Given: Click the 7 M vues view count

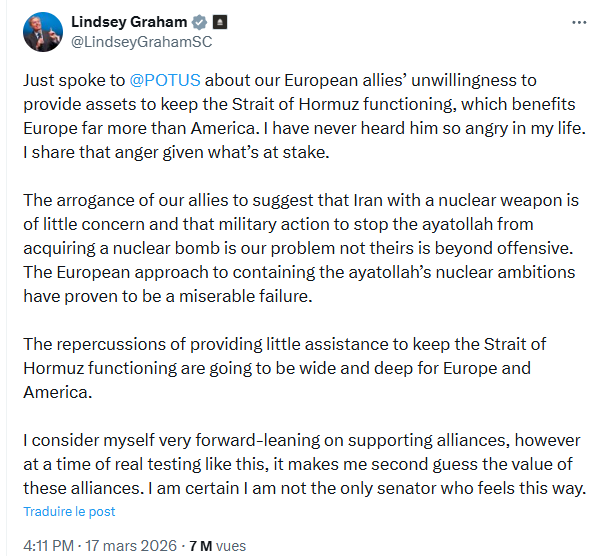Looking at the screenshot, I should tap(216, 546).
